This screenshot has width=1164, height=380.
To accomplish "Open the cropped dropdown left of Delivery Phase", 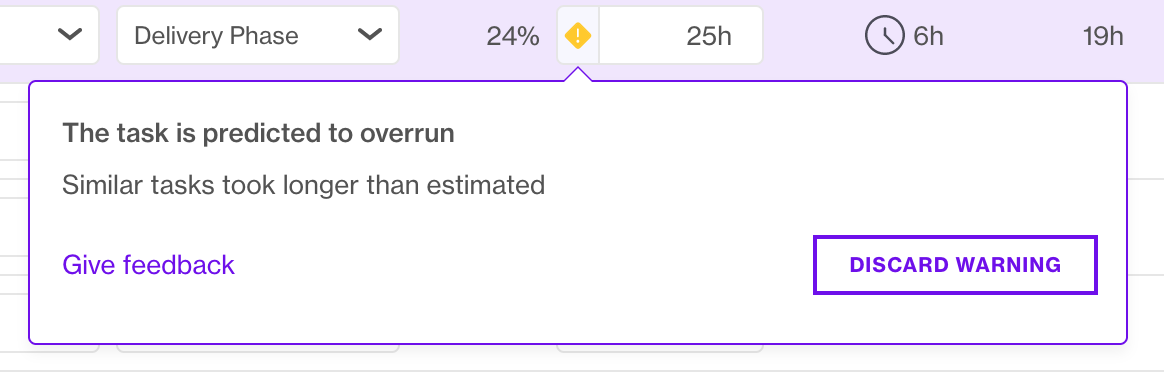I will (49, 35).
